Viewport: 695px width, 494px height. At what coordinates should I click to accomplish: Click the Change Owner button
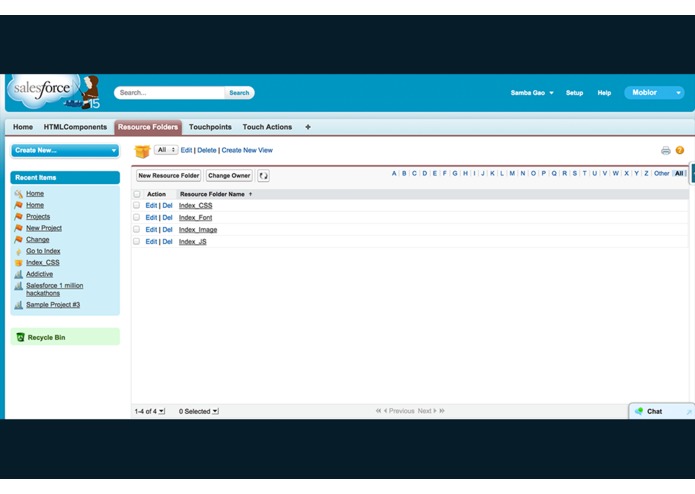point(229,176)
